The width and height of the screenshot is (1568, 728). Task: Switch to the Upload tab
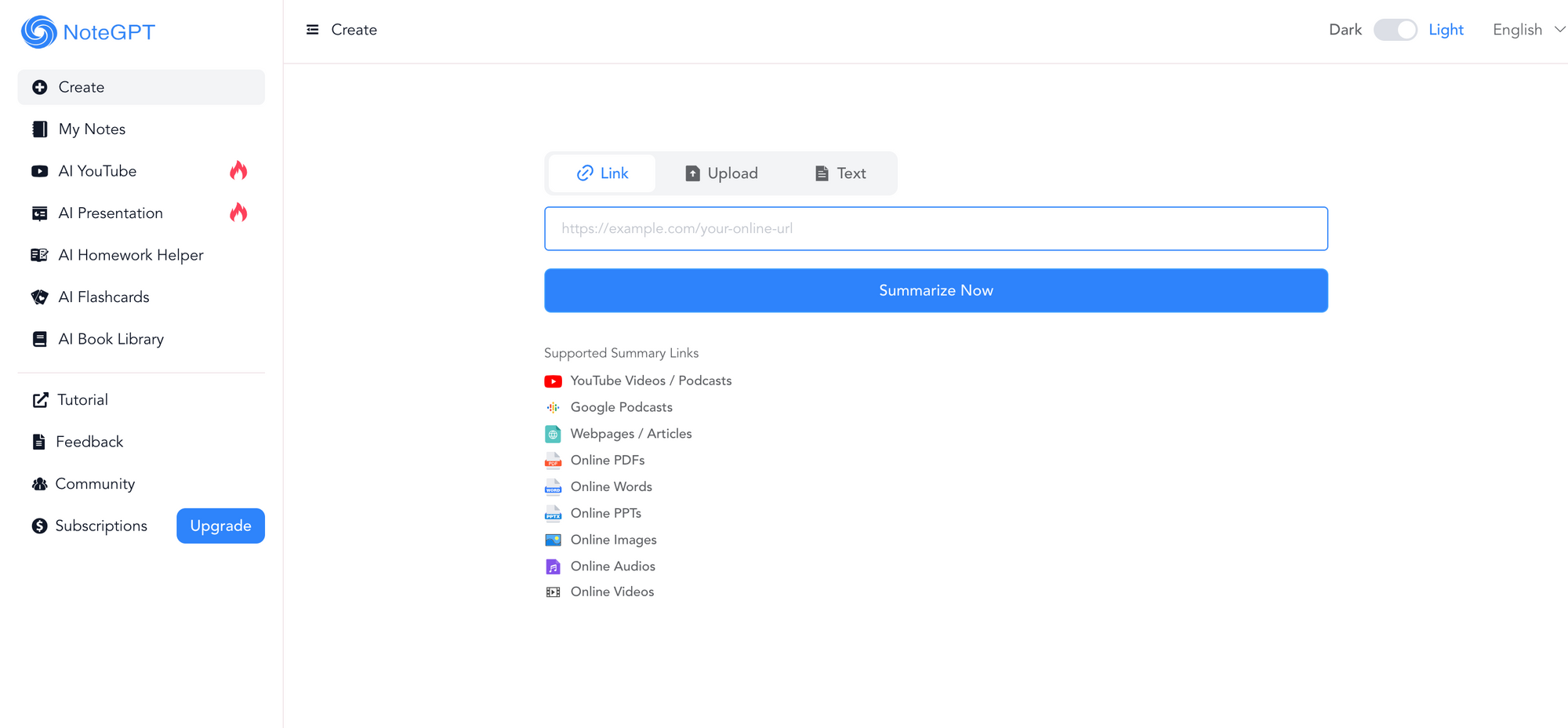click(x=721, y=173)
